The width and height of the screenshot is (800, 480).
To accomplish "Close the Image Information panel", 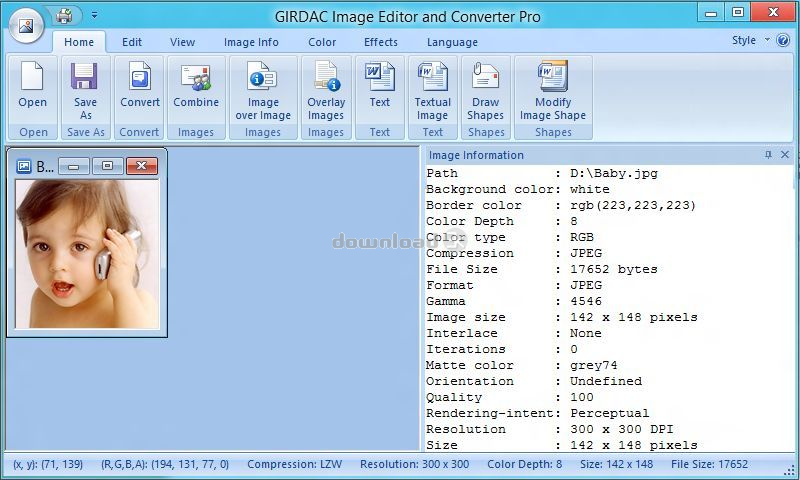I will (x=785, y=155).
